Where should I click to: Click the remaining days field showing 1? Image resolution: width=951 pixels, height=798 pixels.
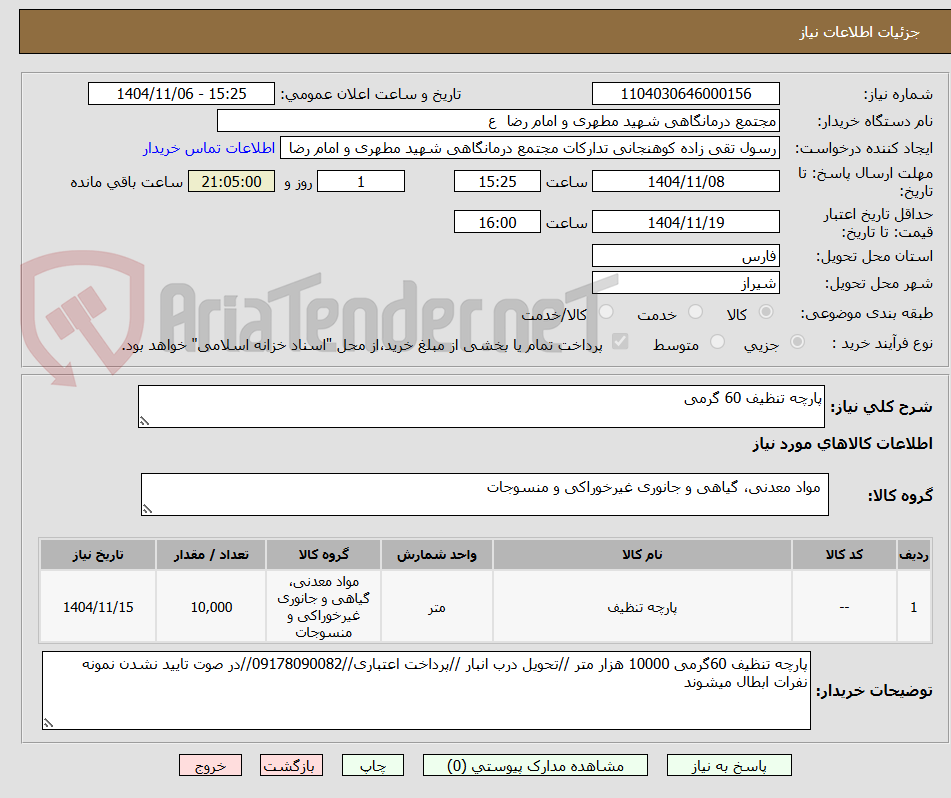(x=361, y=181)
